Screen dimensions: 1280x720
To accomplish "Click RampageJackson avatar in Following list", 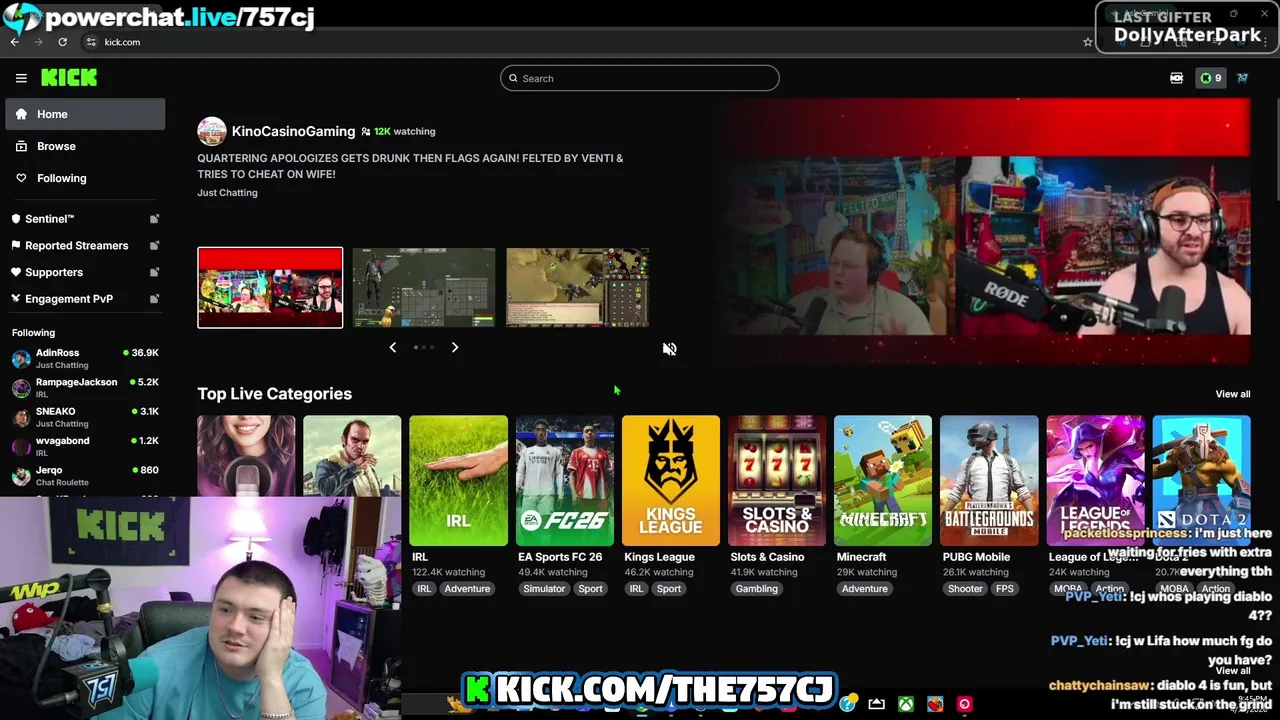I will coord(21,388).
